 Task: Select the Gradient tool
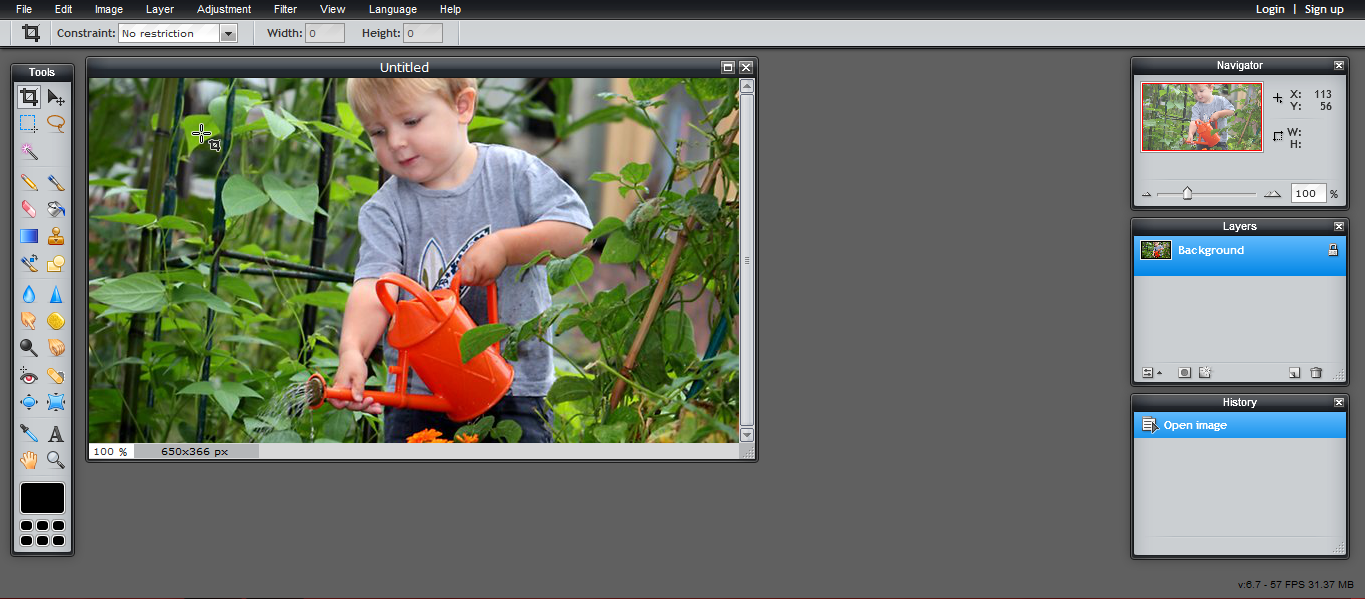pos(28,235)
